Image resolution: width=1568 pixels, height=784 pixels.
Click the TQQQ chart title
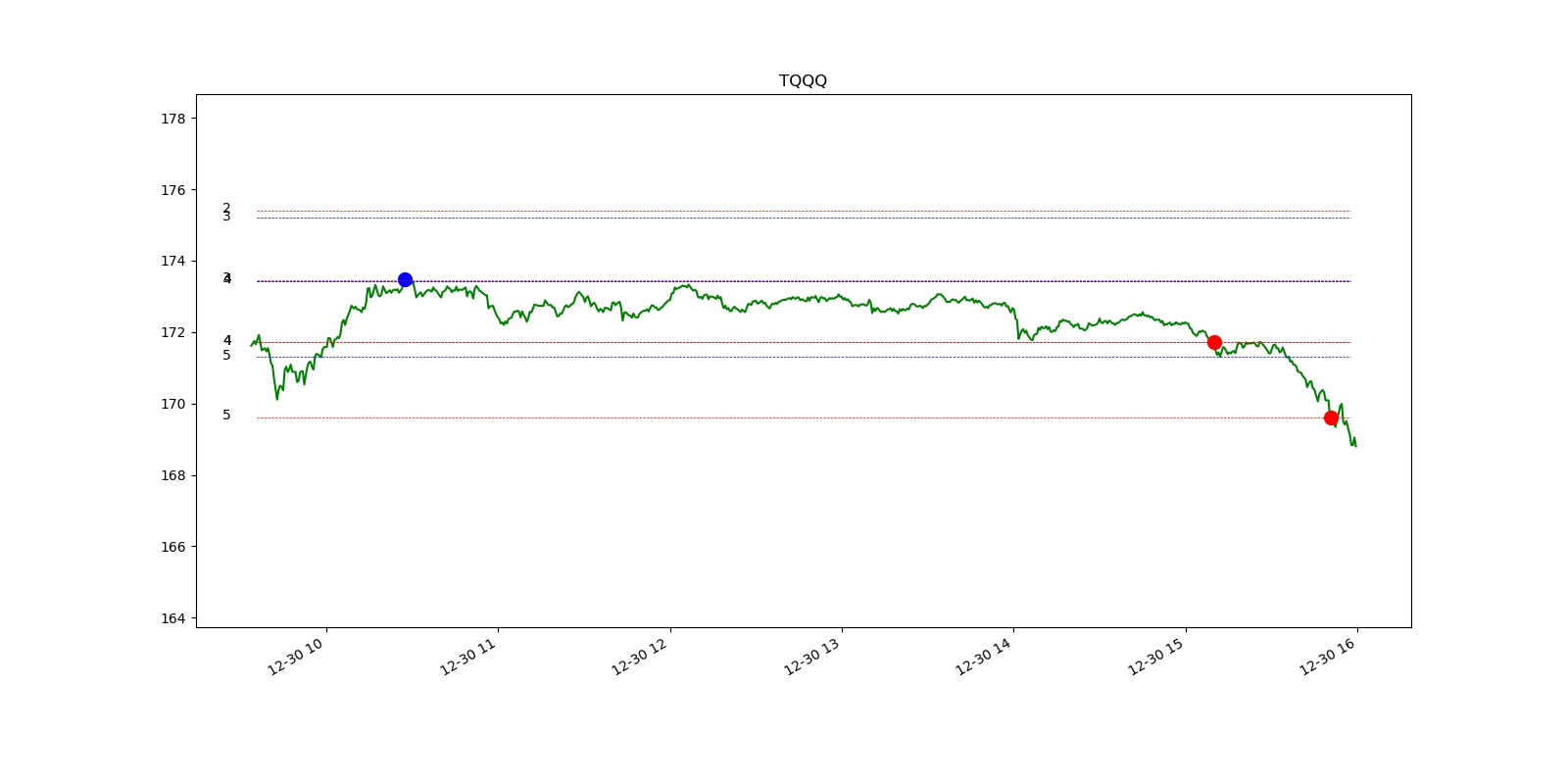point(803,80)
